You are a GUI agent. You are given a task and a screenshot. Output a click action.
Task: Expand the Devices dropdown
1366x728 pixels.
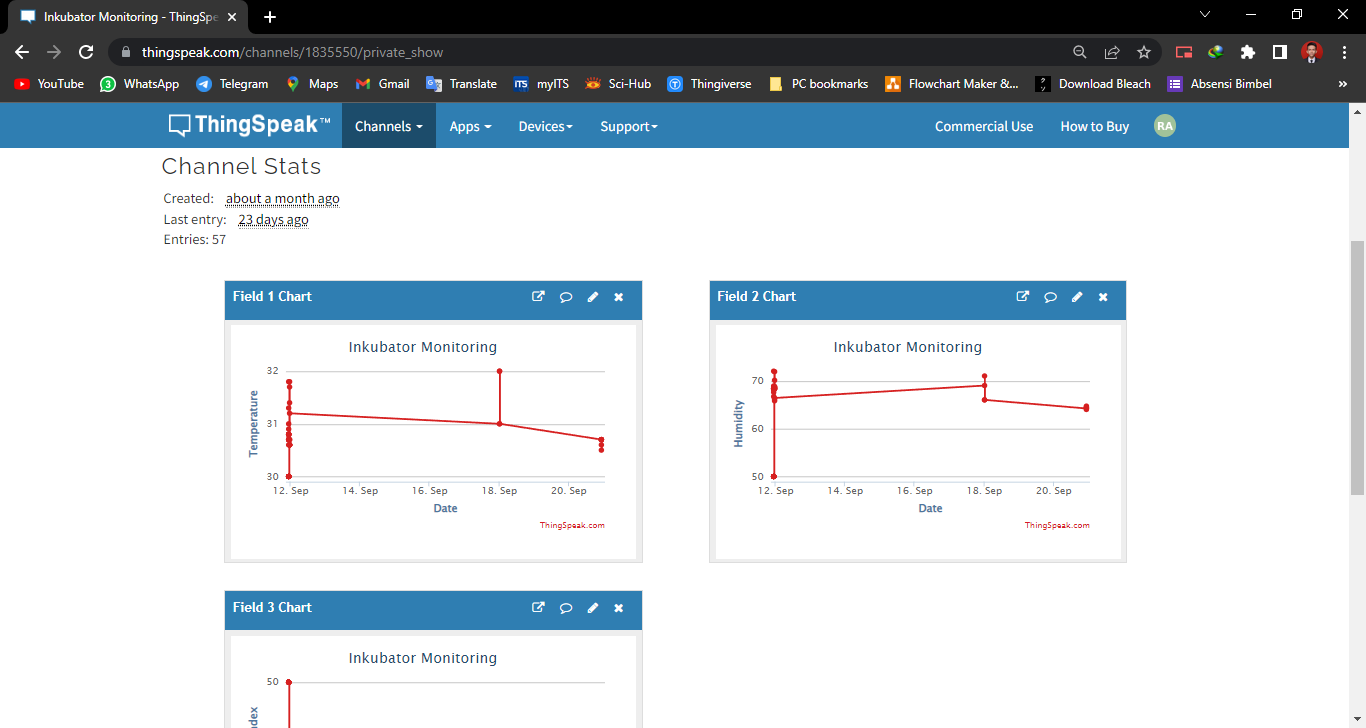point(545,126)
